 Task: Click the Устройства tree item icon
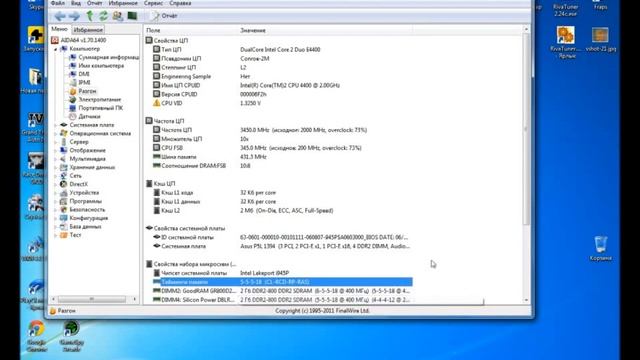tap(64, 193)
